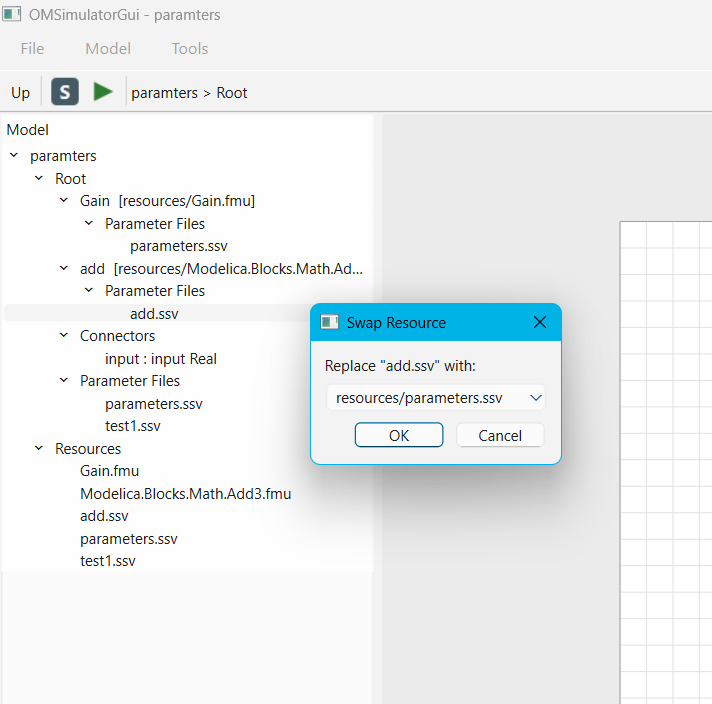Select Root item in tree
Screen dimensions: 712x704
[x=70, y=178]
